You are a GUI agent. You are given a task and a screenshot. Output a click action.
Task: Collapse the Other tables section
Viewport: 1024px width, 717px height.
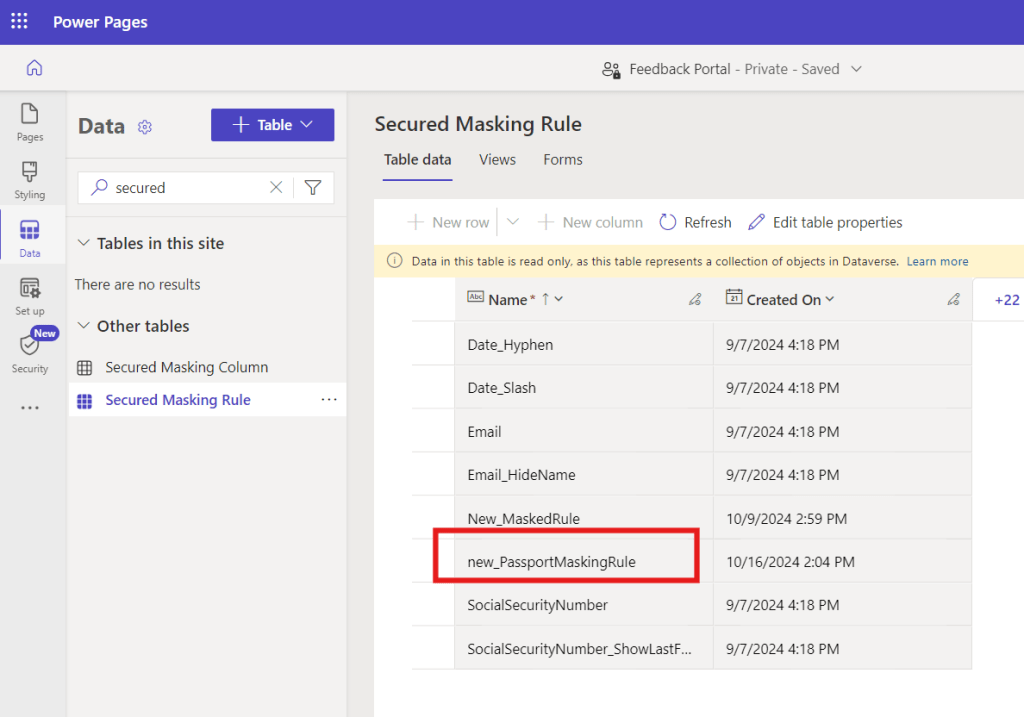point(83,326)
